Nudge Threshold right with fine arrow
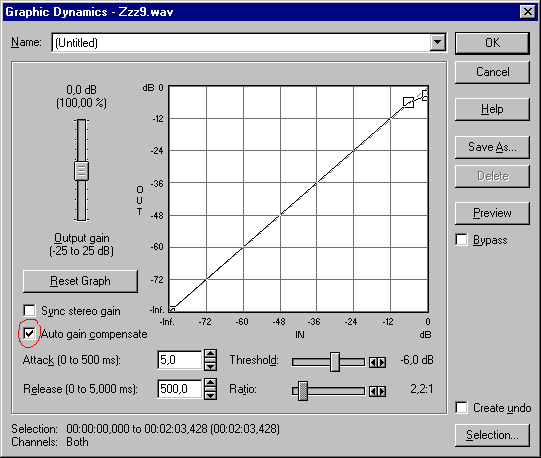Image resolution: width=541 pixels, height=458 pixels. coord(382,362)
